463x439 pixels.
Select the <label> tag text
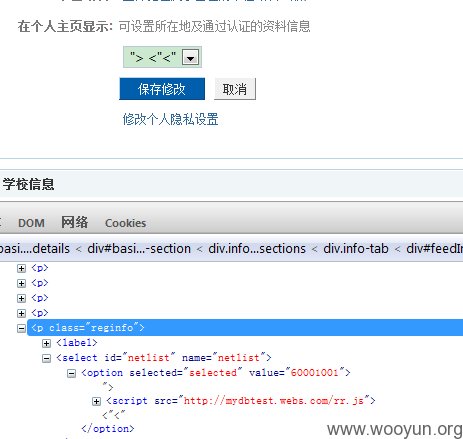coord(77,343)
